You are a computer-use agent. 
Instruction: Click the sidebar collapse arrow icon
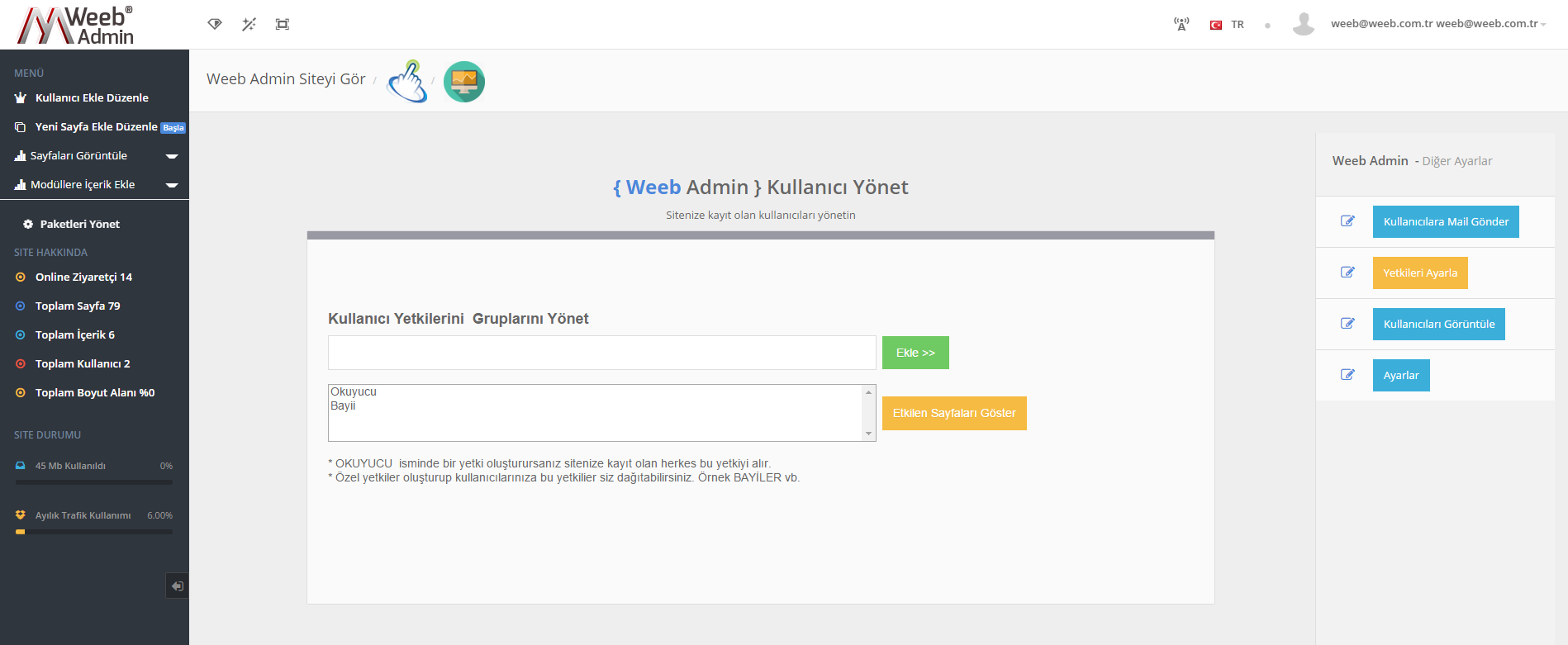pyautogui.click(x=177, y=586)
